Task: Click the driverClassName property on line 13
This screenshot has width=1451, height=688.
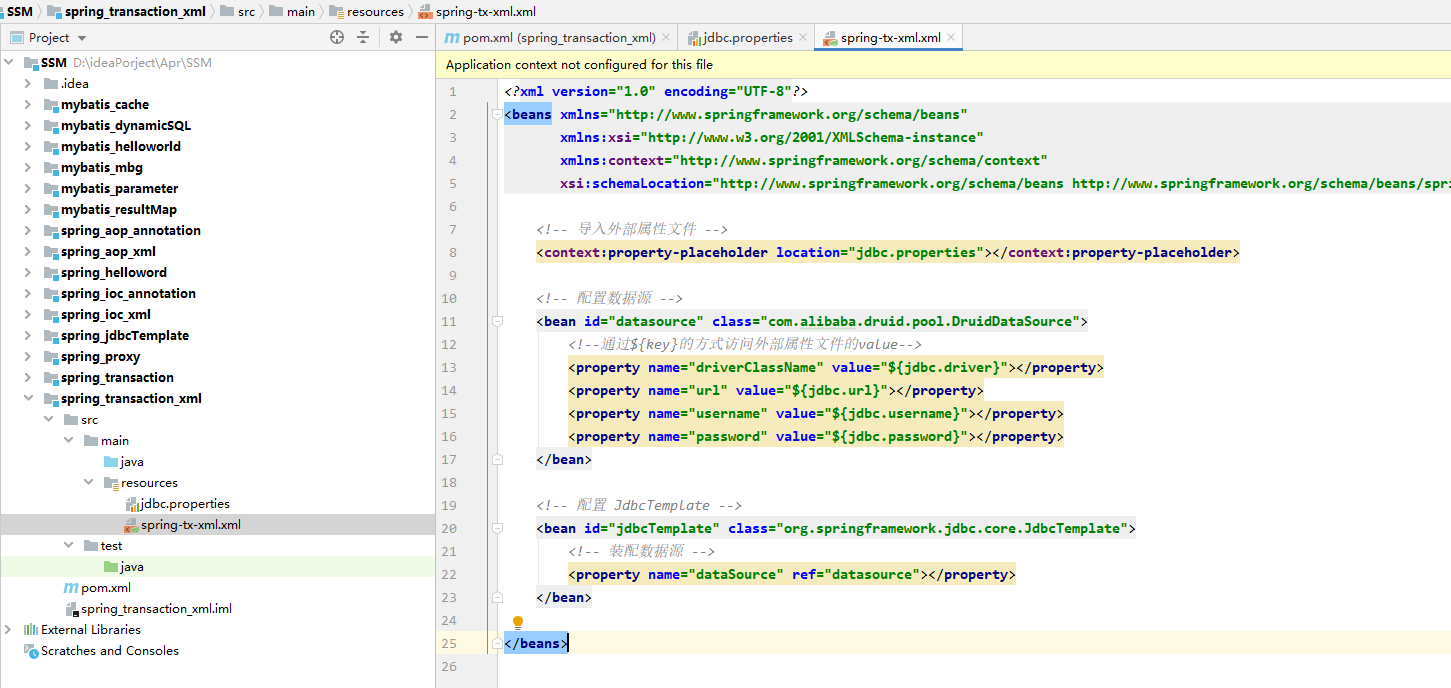Action: (835, 368)
